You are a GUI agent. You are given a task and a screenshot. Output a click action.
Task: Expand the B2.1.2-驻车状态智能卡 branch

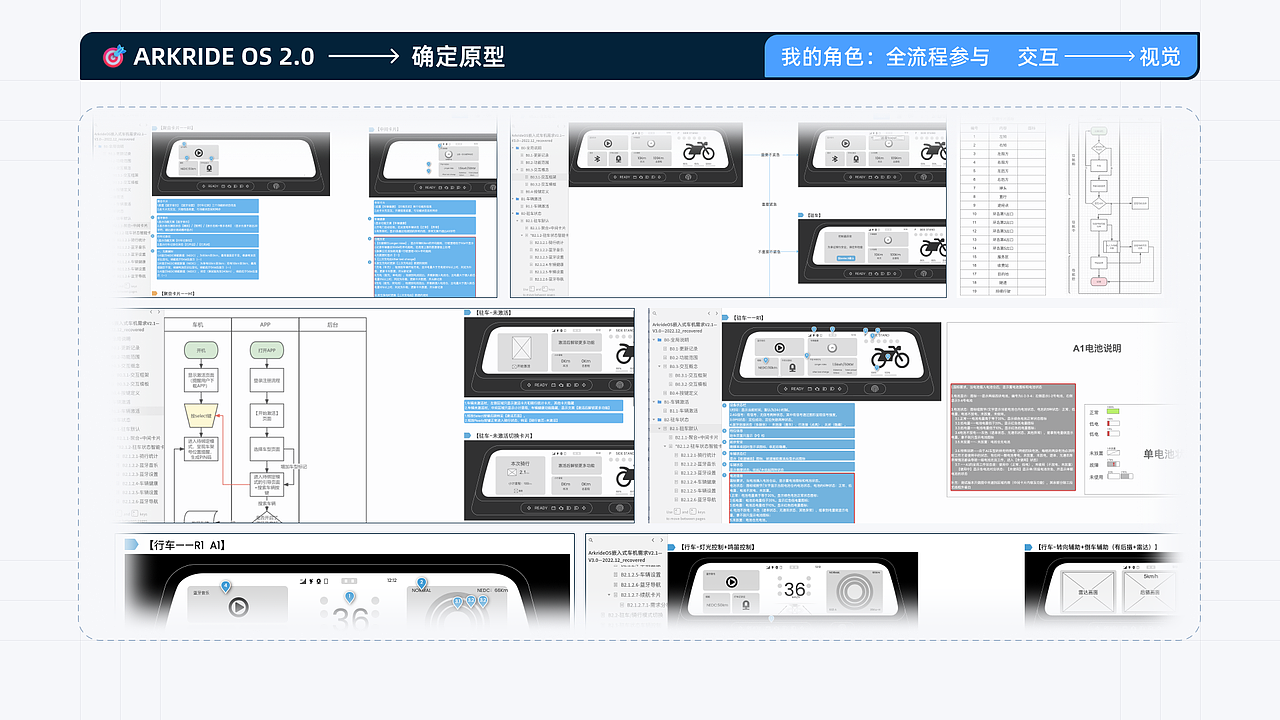pyautogui.click(x=665, y=446)
